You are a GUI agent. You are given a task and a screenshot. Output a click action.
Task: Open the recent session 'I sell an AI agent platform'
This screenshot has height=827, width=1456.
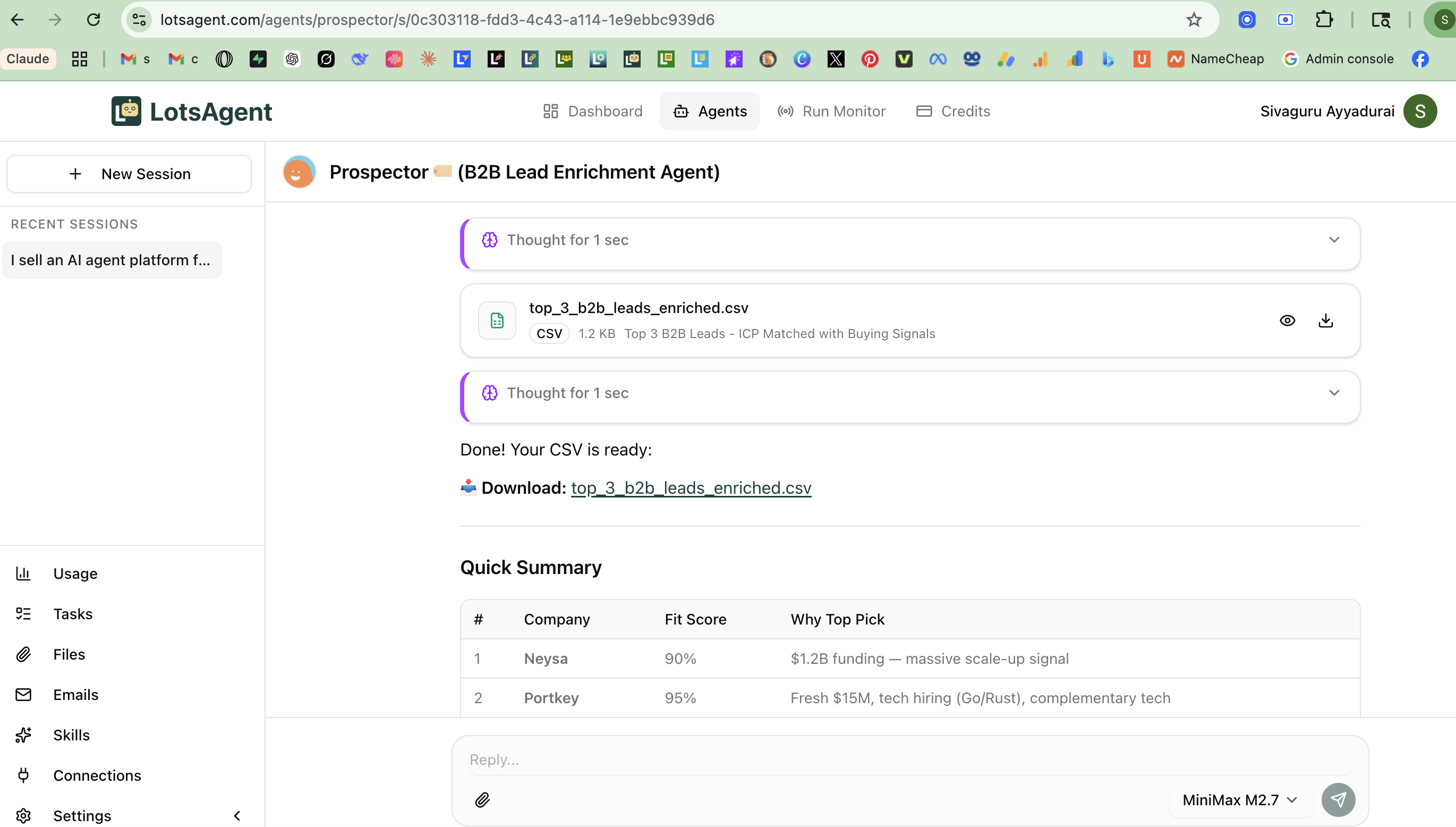coord(111,260)
